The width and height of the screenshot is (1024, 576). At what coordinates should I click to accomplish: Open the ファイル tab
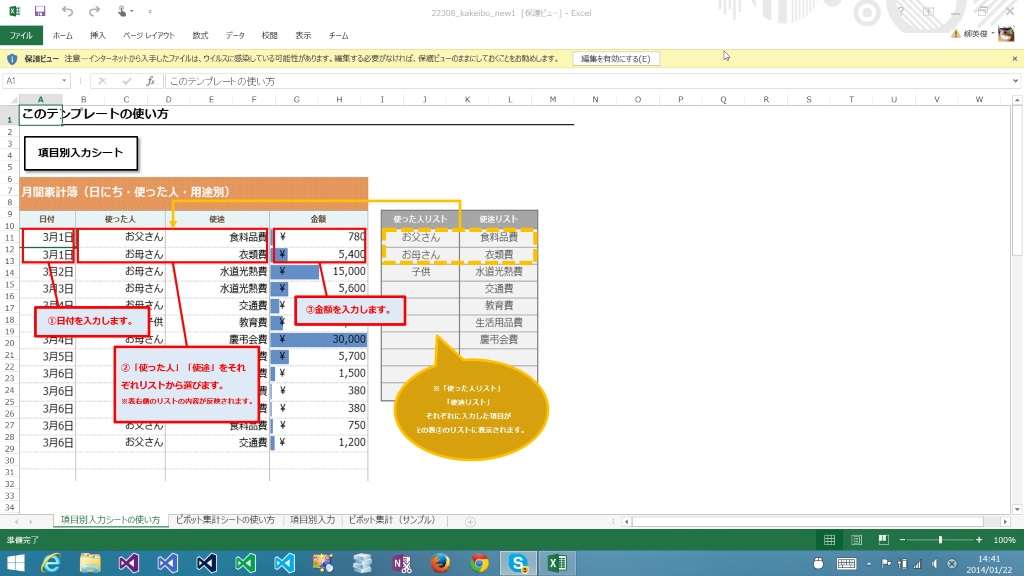[x=21, y=35]
